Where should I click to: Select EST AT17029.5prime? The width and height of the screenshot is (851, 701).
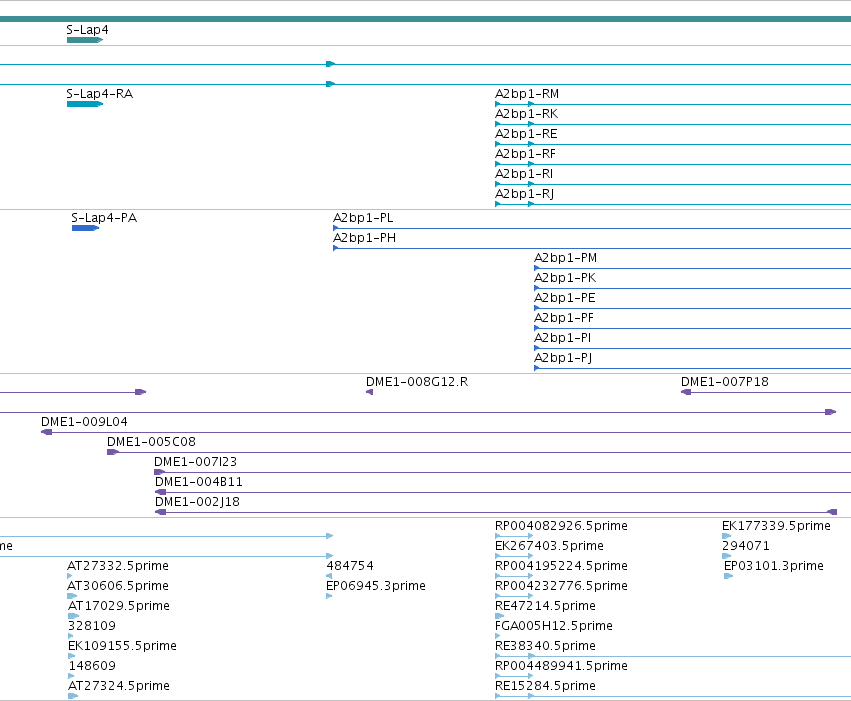pos(119,607)
